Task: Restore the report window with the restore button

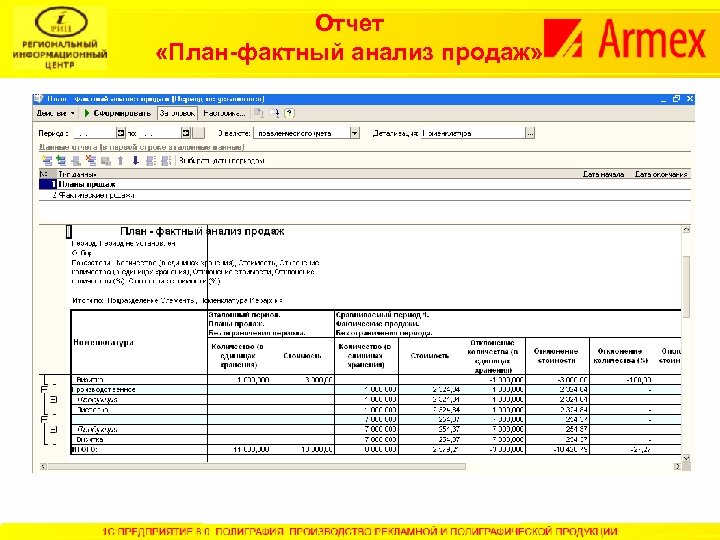Action: tap(676, 99)
